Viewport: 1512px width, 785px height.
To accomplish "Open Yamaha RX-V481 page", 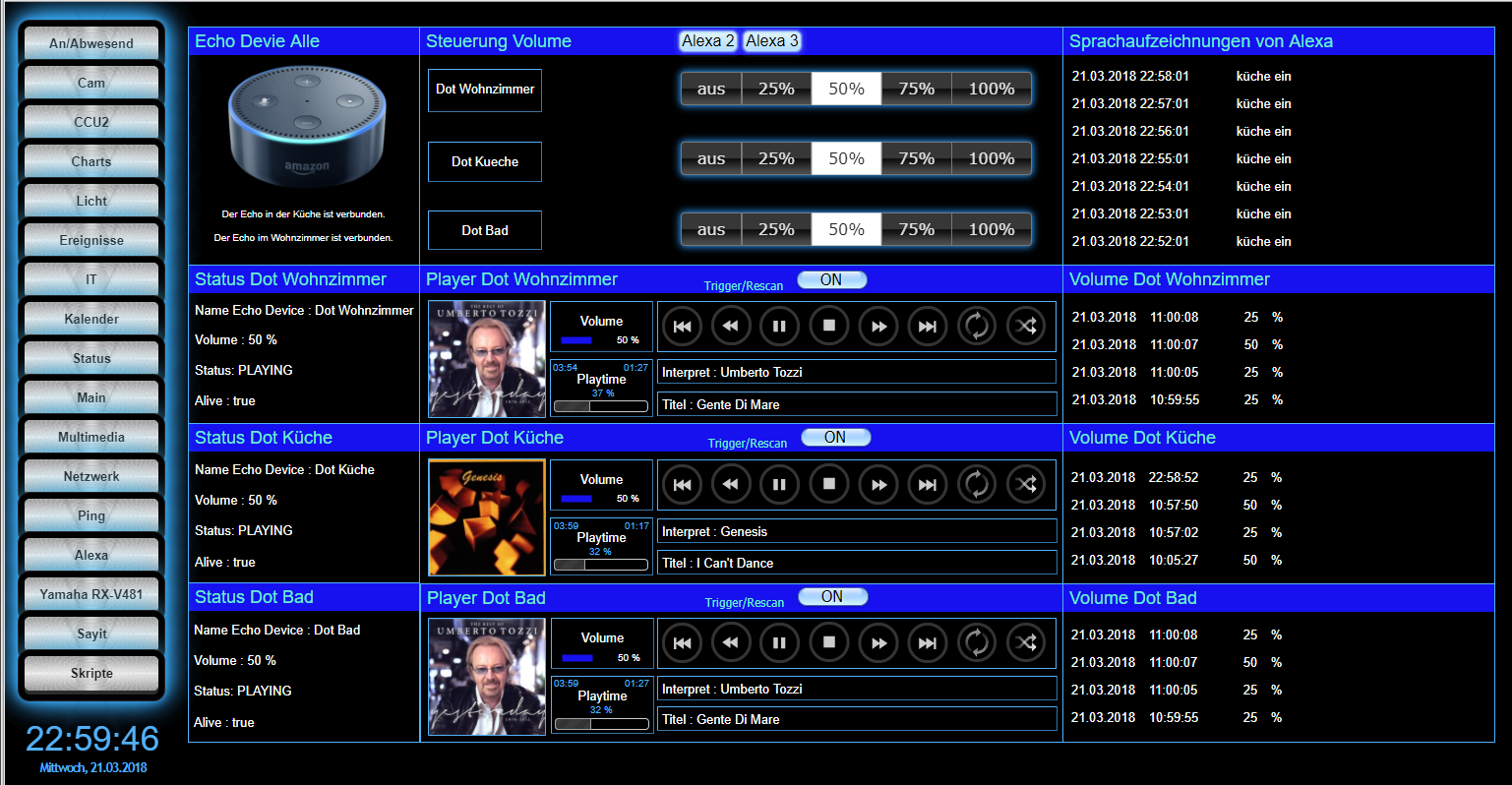I will tap(91, 594).
